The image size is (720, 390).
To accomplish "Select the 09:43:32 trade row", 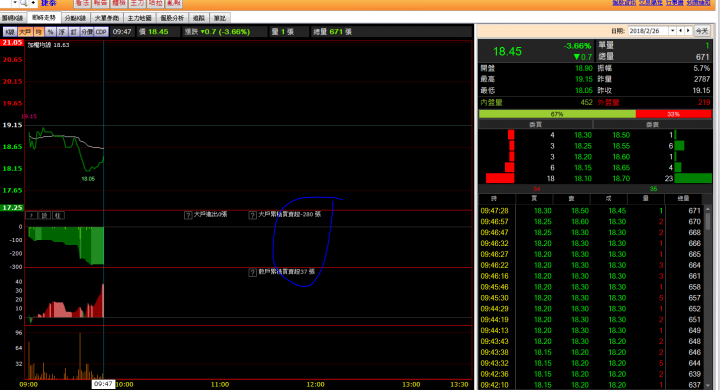I will 591,363.
